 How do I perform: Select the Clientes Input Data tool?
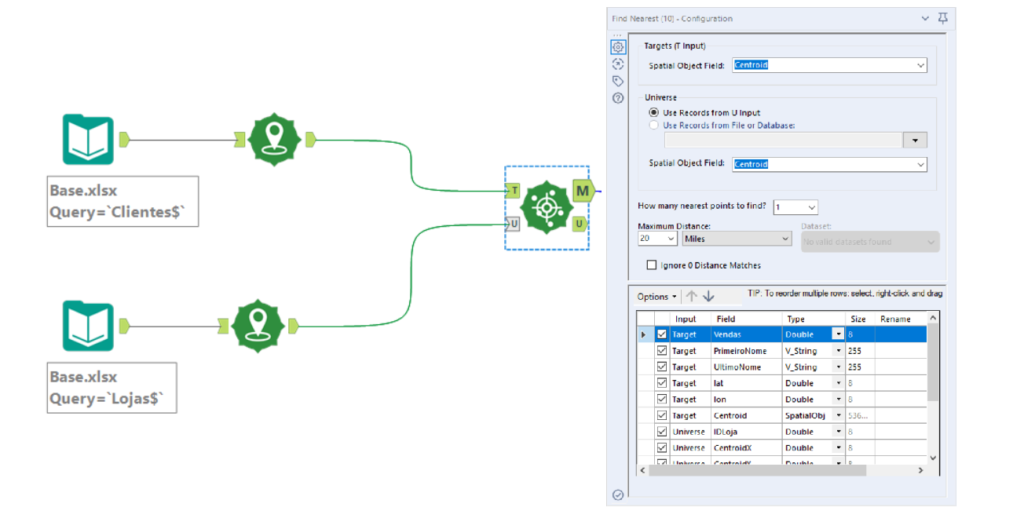pyautogui.click(x=88, y=139)
